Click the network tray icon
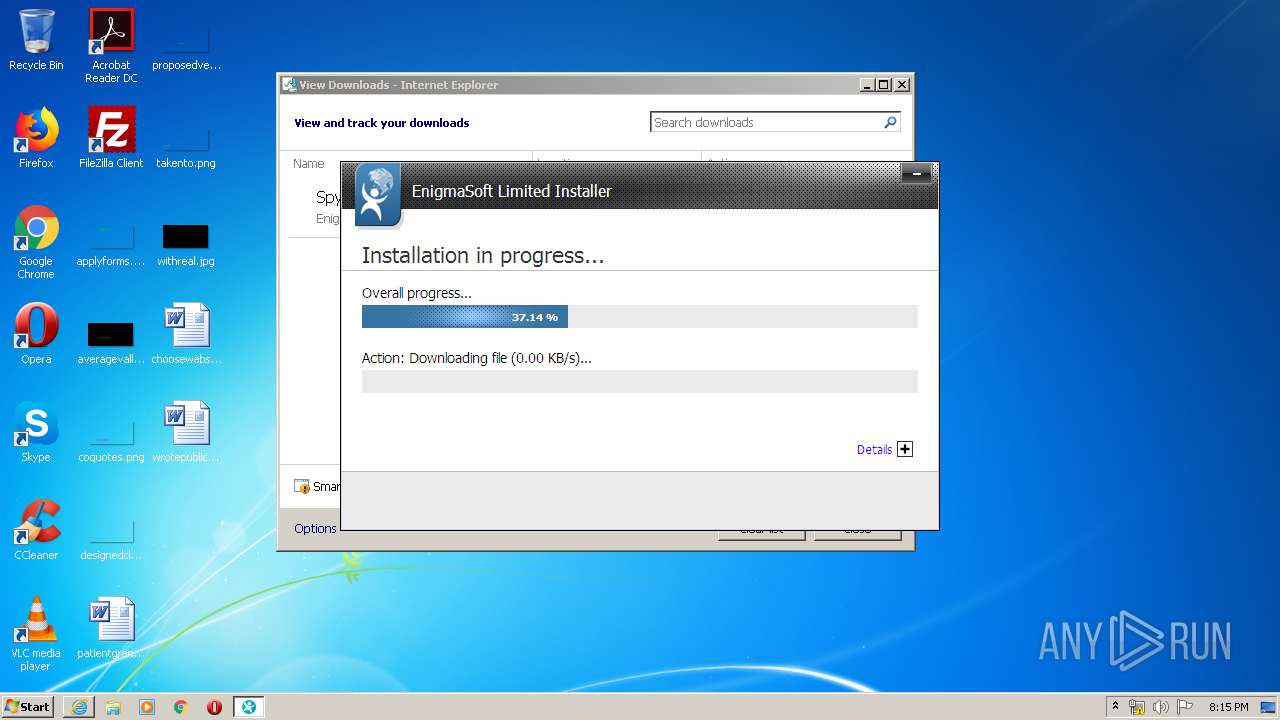Image resolution: width=1280 pixels, height=720 pixels. coord(1137,707)
